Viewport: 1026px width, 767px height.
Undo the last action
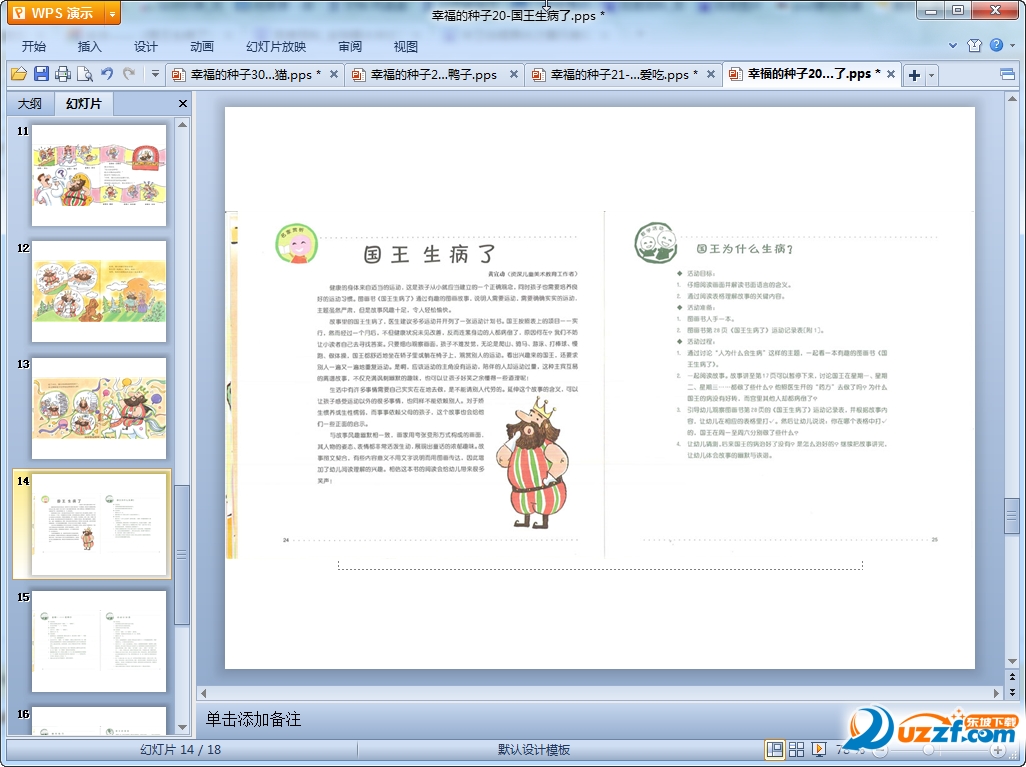tap(107, 74)
